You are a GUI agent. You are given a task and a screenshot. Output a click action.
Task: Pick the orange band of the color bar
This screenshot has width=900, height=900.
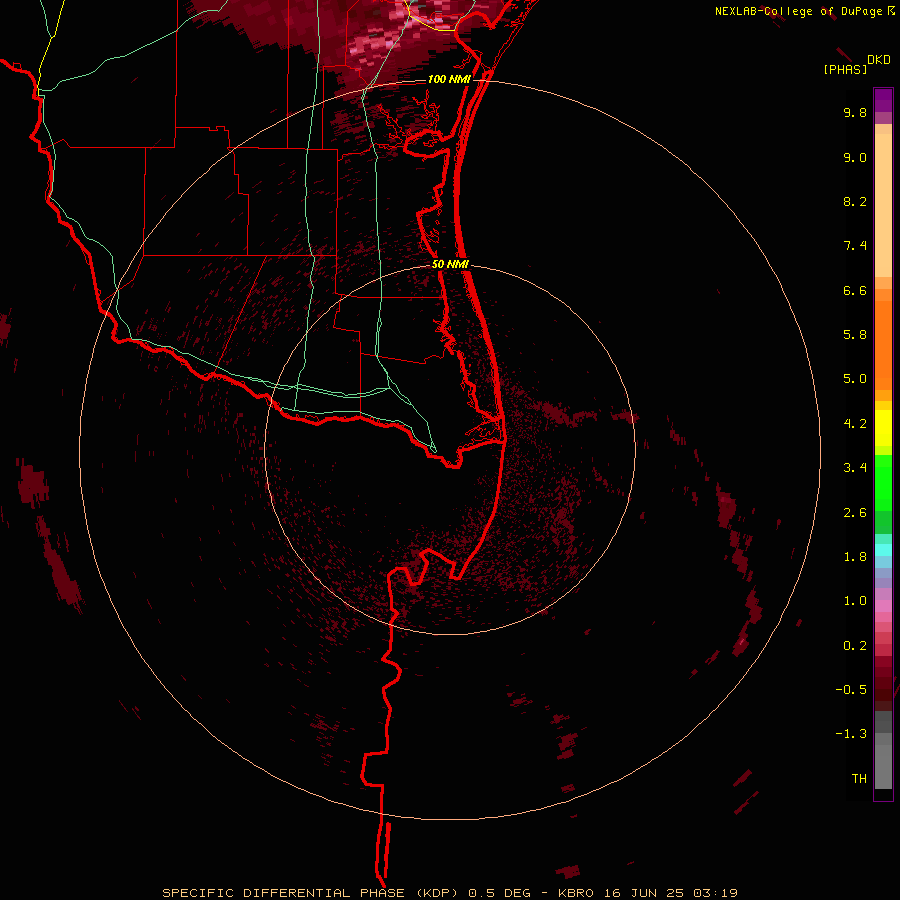pos(883,345)
